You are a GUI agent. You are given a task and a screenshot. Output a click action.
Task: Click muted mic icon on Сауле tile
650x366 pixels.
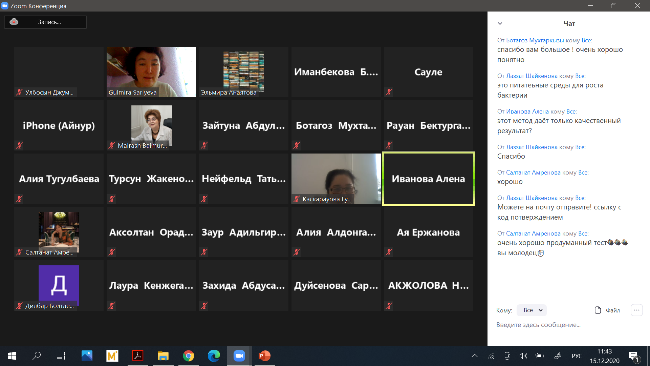389,92
